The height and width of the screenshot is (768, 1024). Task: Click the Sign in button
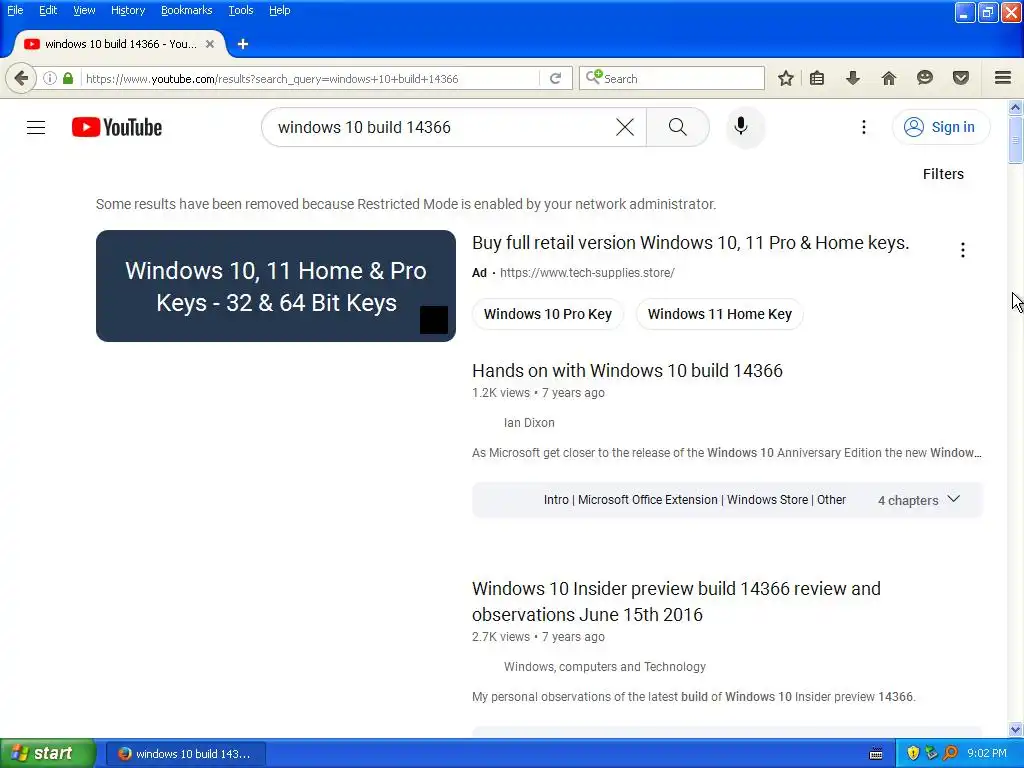940,127
